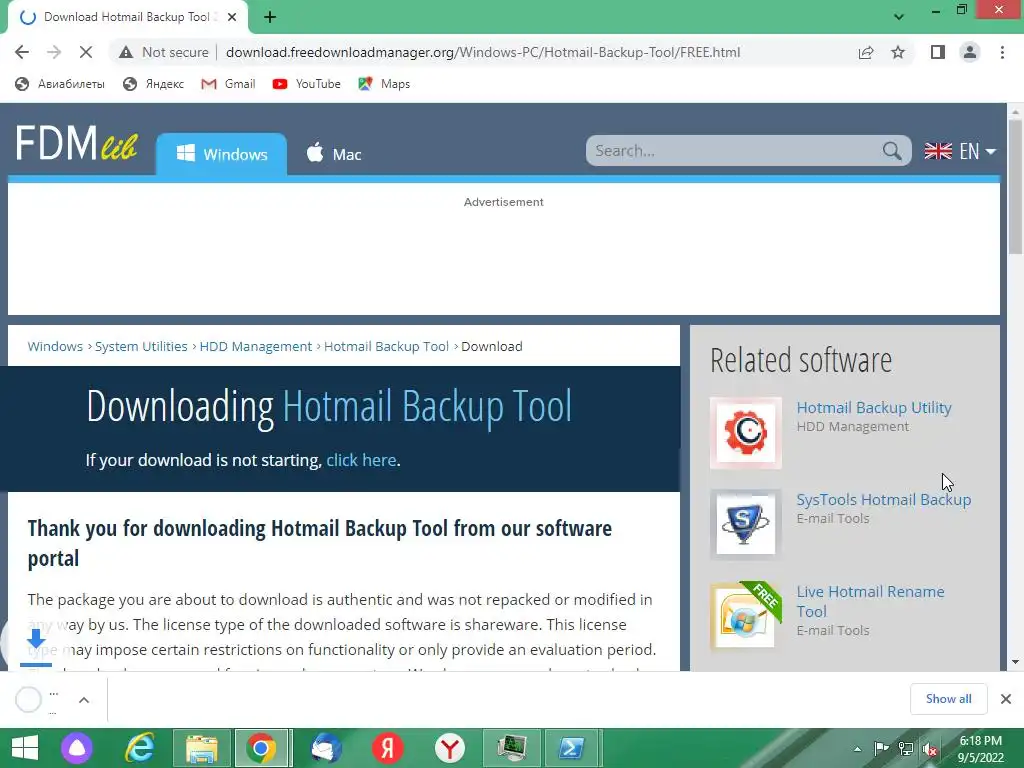Click the Live Hotmail Rename Tool thumbnail
The image size is (1024, 768).
[x=746, y=616]
